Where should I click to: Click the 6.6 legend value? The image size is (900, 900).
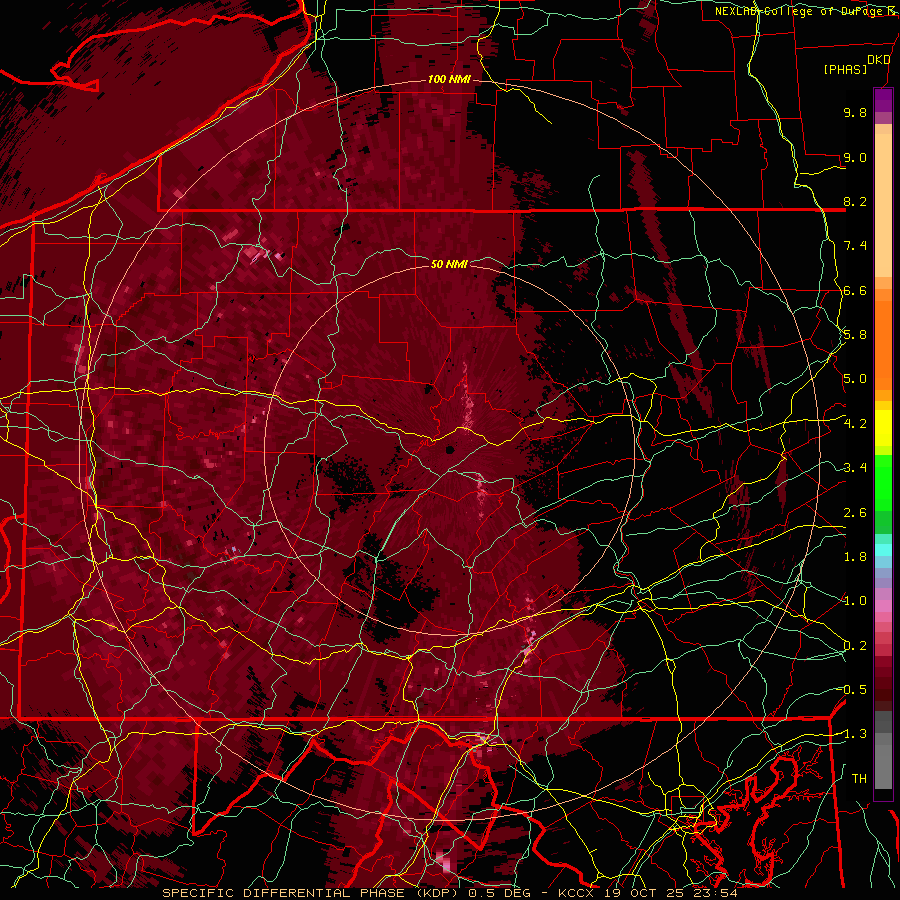point(855,290)
